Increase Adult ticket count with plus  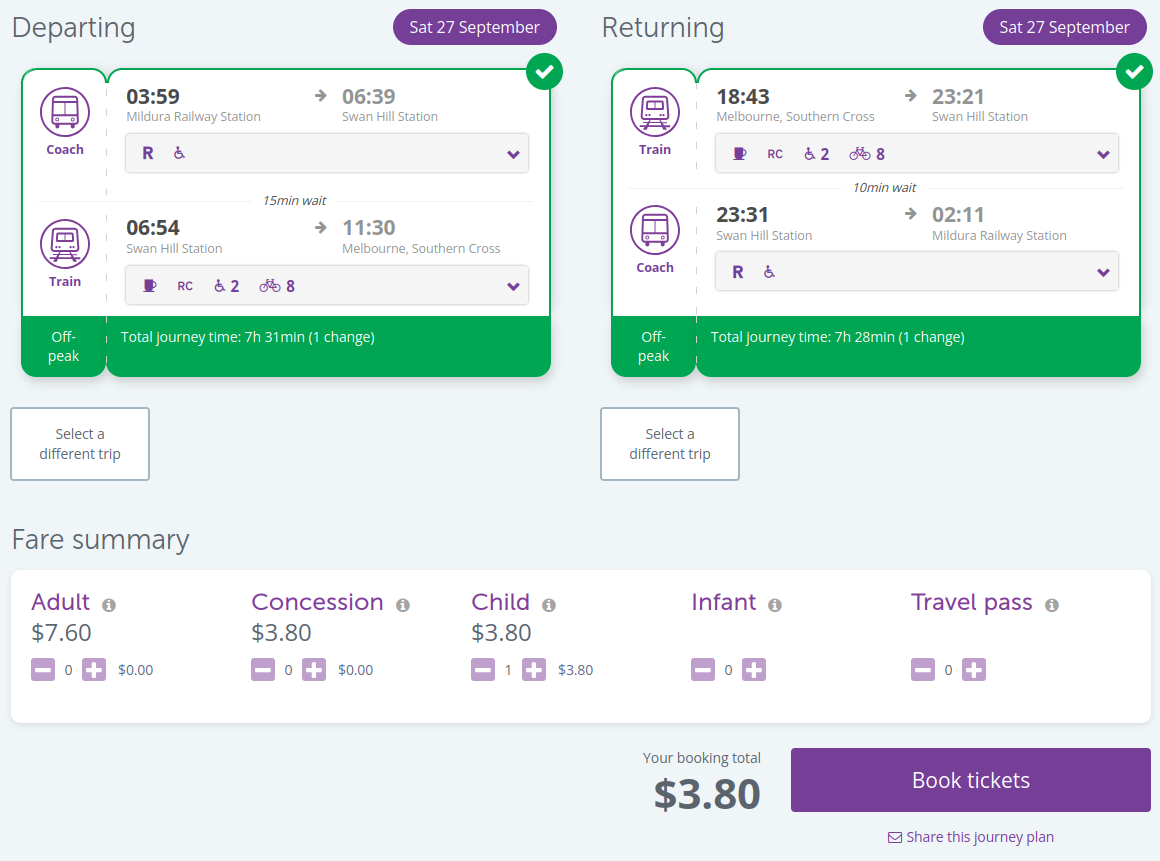coord(94,670)
